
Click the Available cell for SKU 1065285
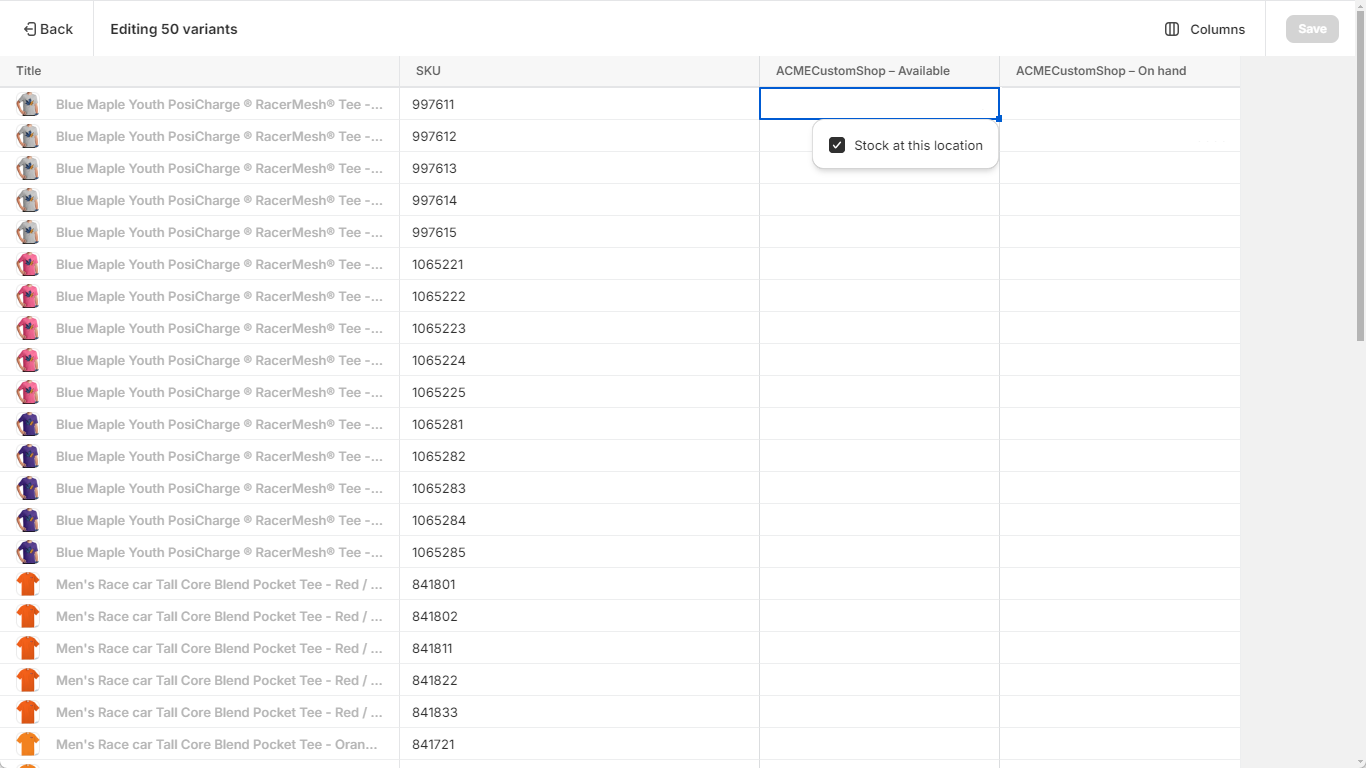(878, 552)
